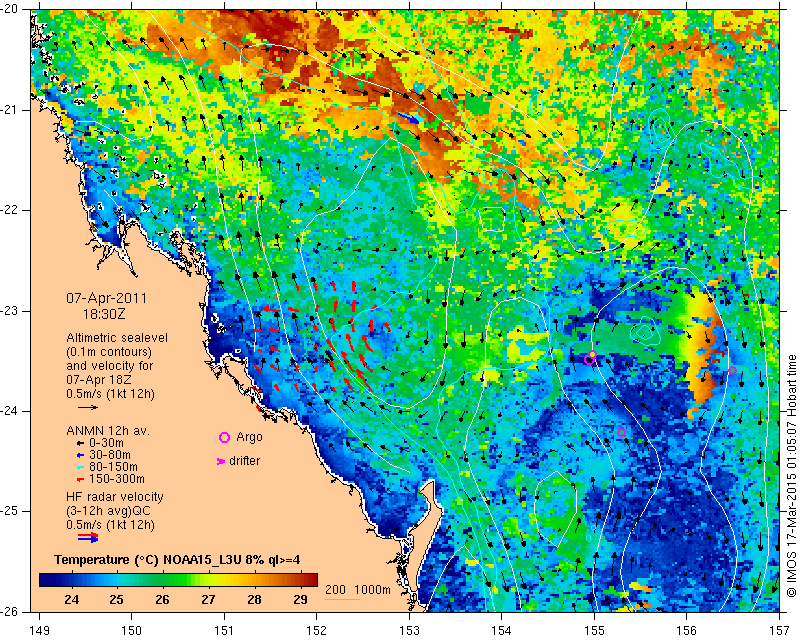Click the 30-80m depth label
Viewport: 800px width, 640px height.
(x=110, y=455)
